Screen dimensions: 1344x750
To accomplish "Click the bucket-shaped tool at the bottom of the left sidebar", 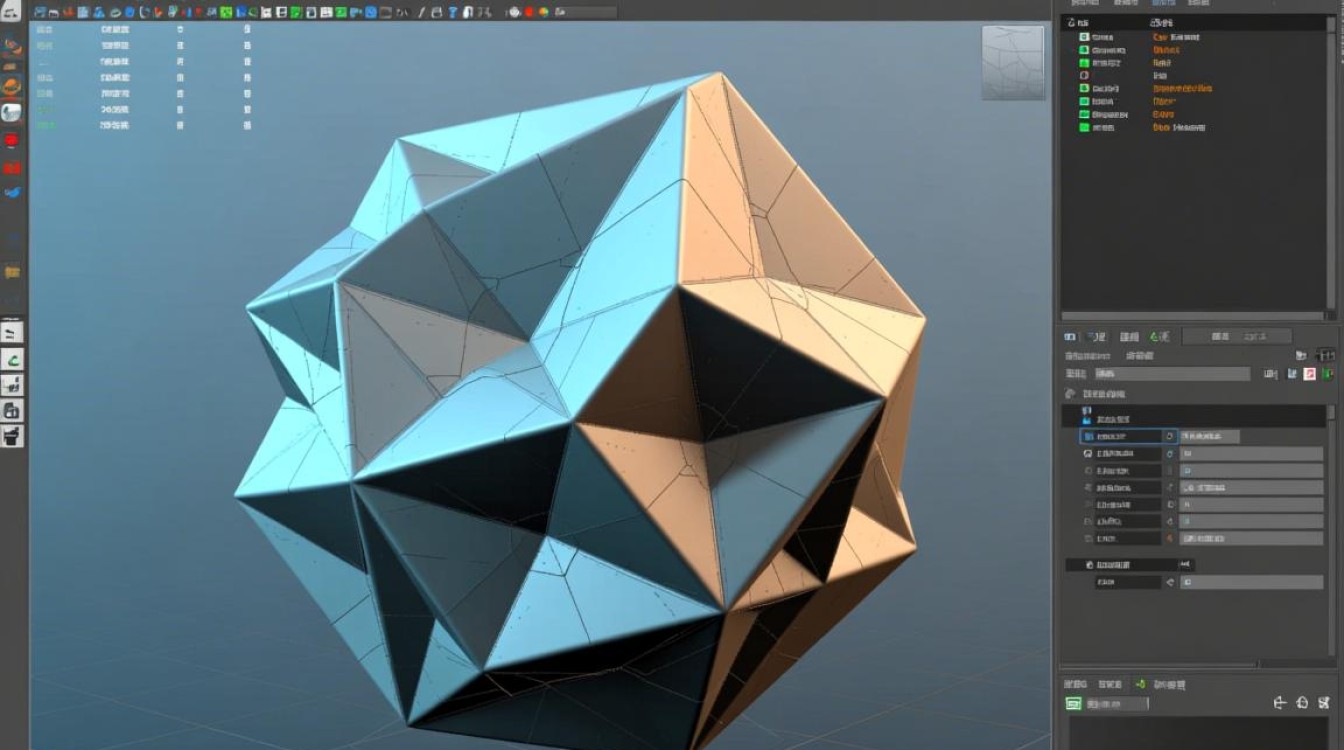I will coord(12,435).
